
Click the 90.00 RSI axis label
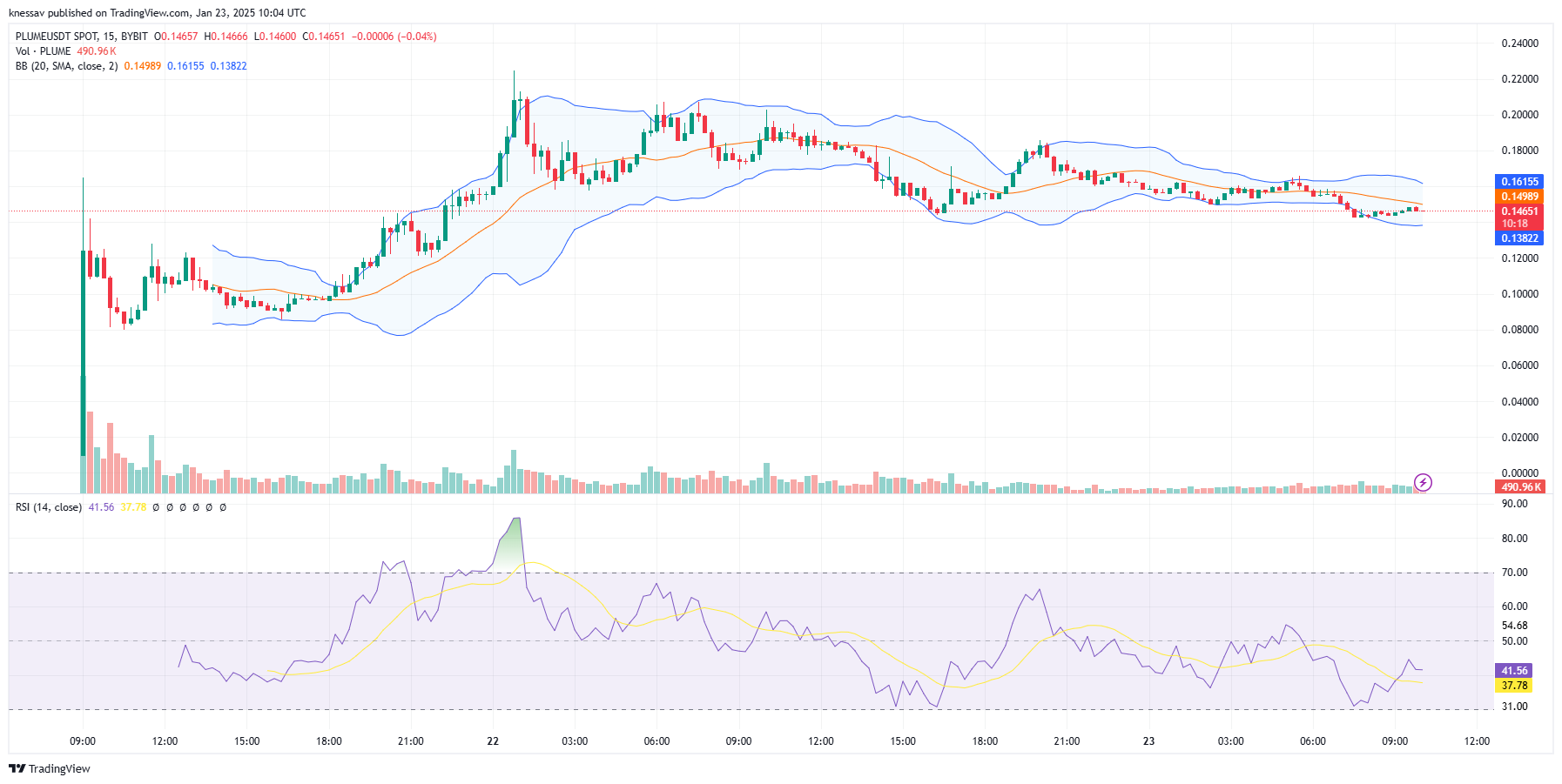coord(1515,504)
